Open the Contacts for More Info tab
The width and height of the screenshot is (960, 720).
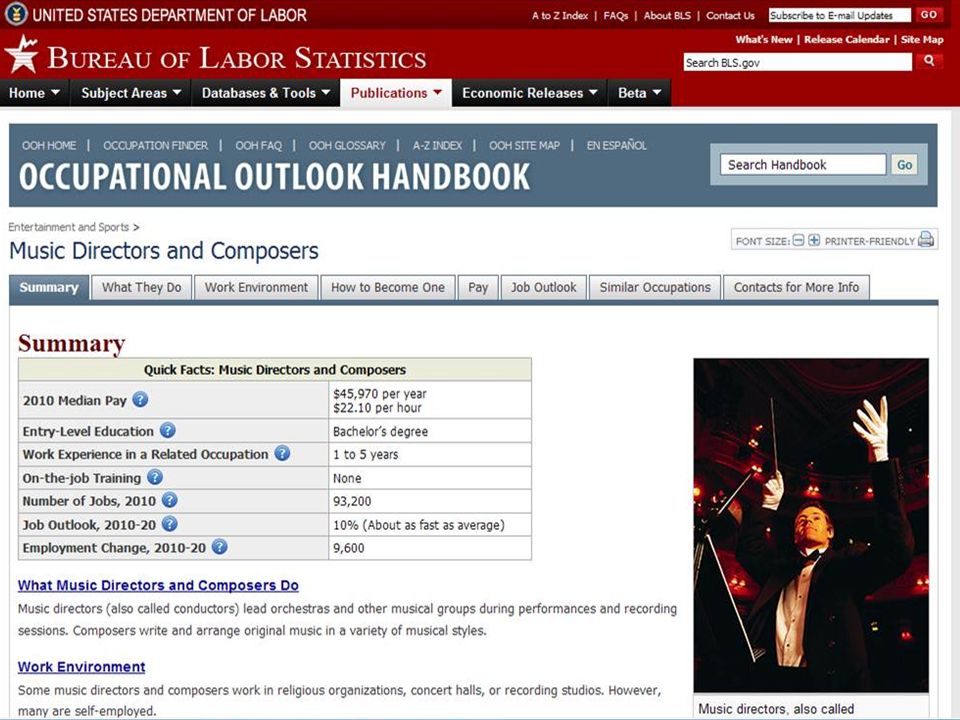coord(797,288)
